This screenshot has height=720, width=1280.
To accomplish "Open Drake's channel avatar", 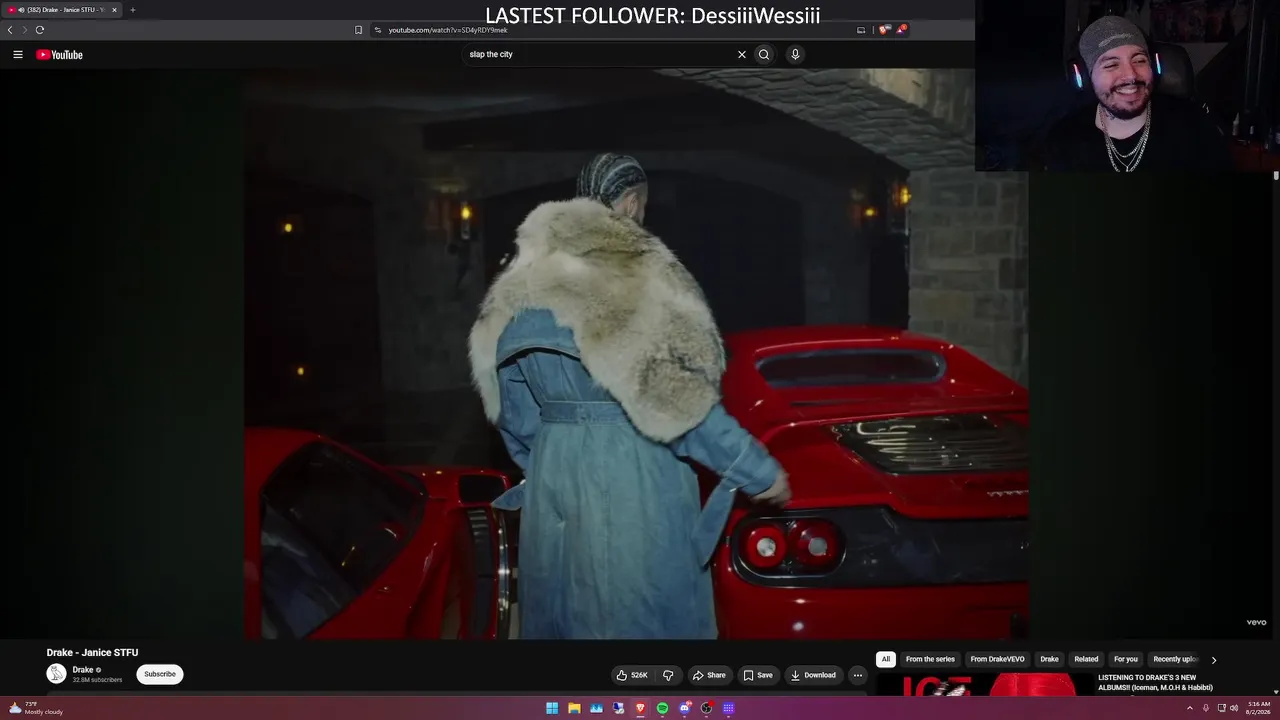I will point(56,674).
